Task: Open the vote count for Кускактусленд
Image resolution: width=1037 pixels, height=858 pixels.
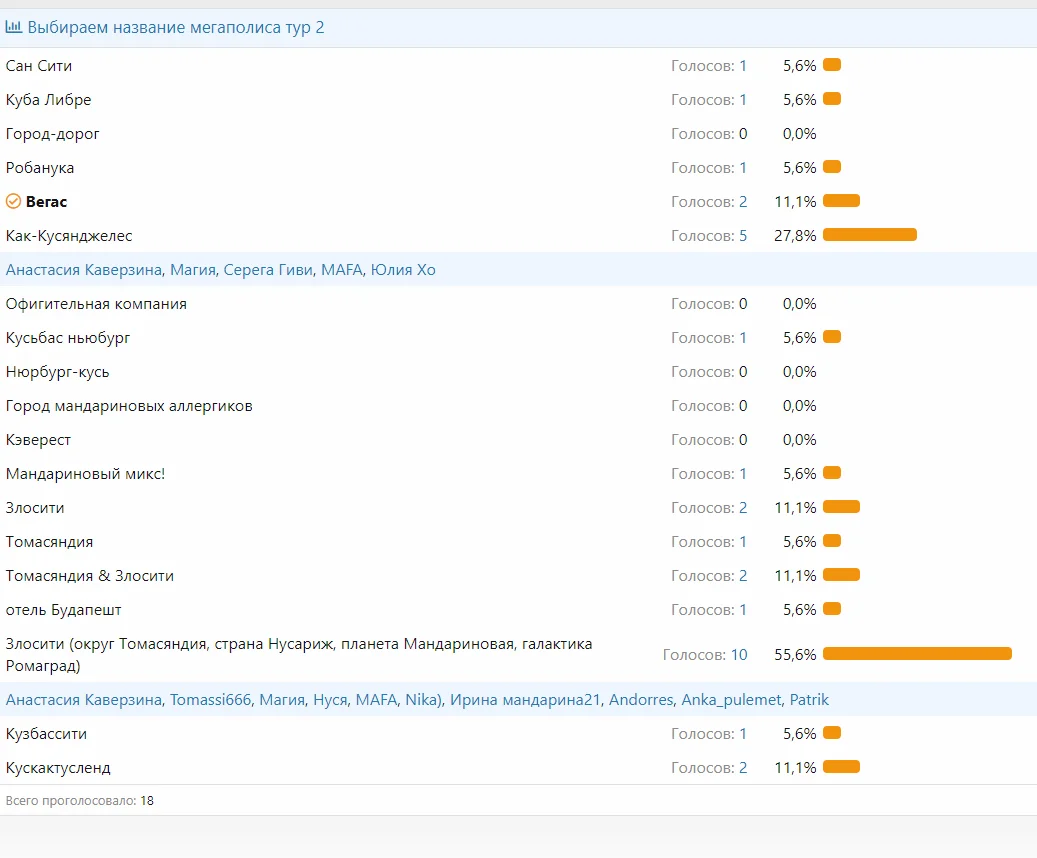Action: pyautogui.click(x=742, y=768)
